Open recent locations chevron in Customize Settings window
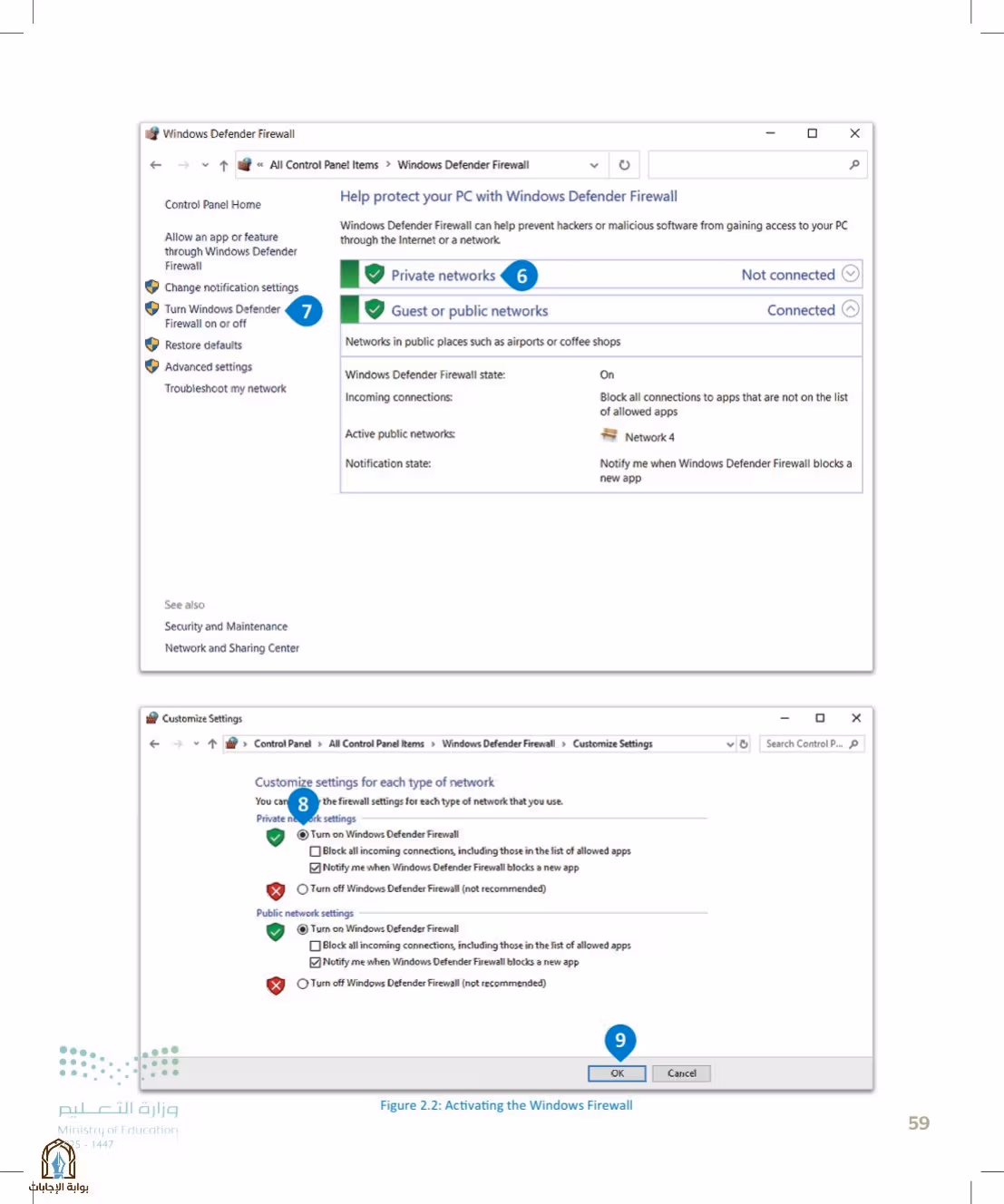Screen dimensions: 1004x1204 (x=196, y=744)
